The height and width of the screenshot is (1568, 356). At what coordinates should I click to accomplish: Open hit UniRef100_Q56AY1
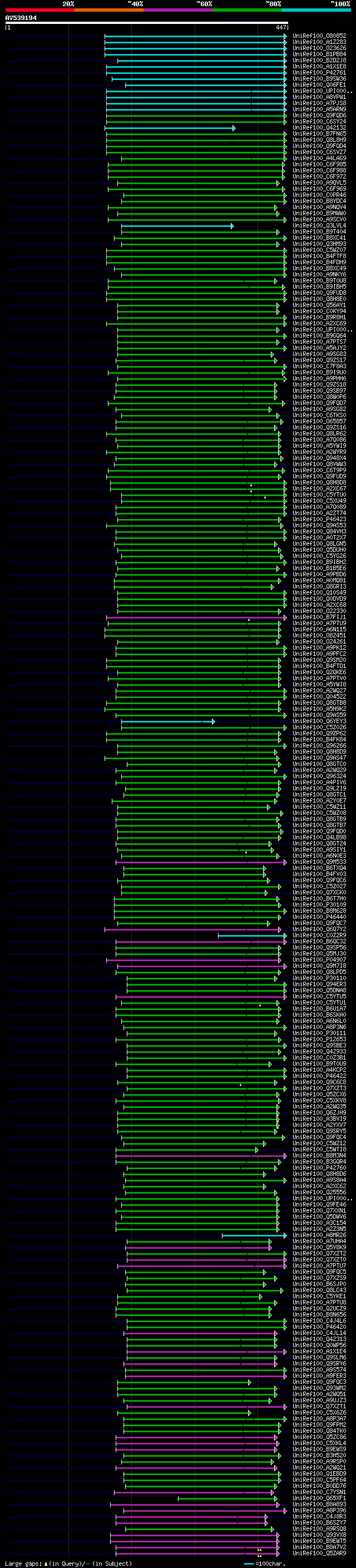[319, 305]
